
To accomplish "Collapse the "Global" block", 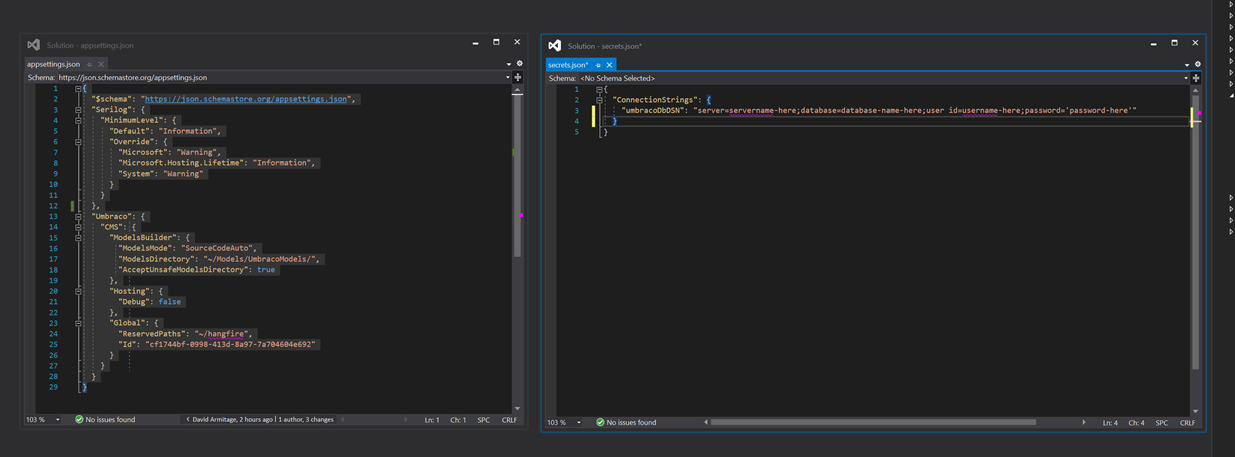I will coord(78,324).
